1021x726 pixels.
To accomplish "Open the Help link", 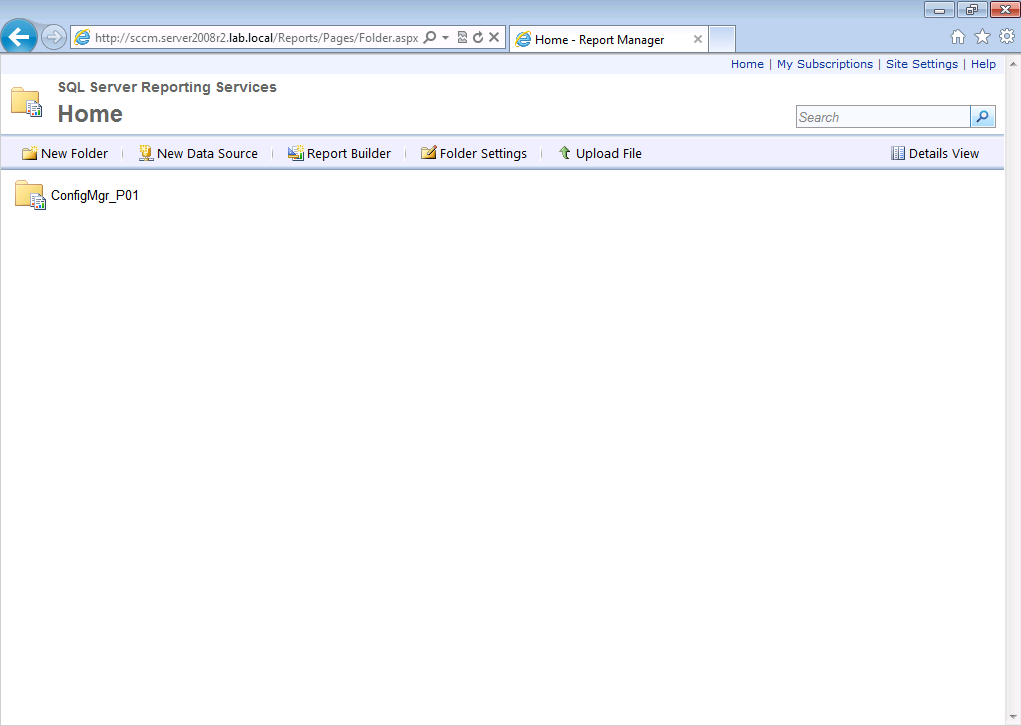I will [x=983, y=64].
